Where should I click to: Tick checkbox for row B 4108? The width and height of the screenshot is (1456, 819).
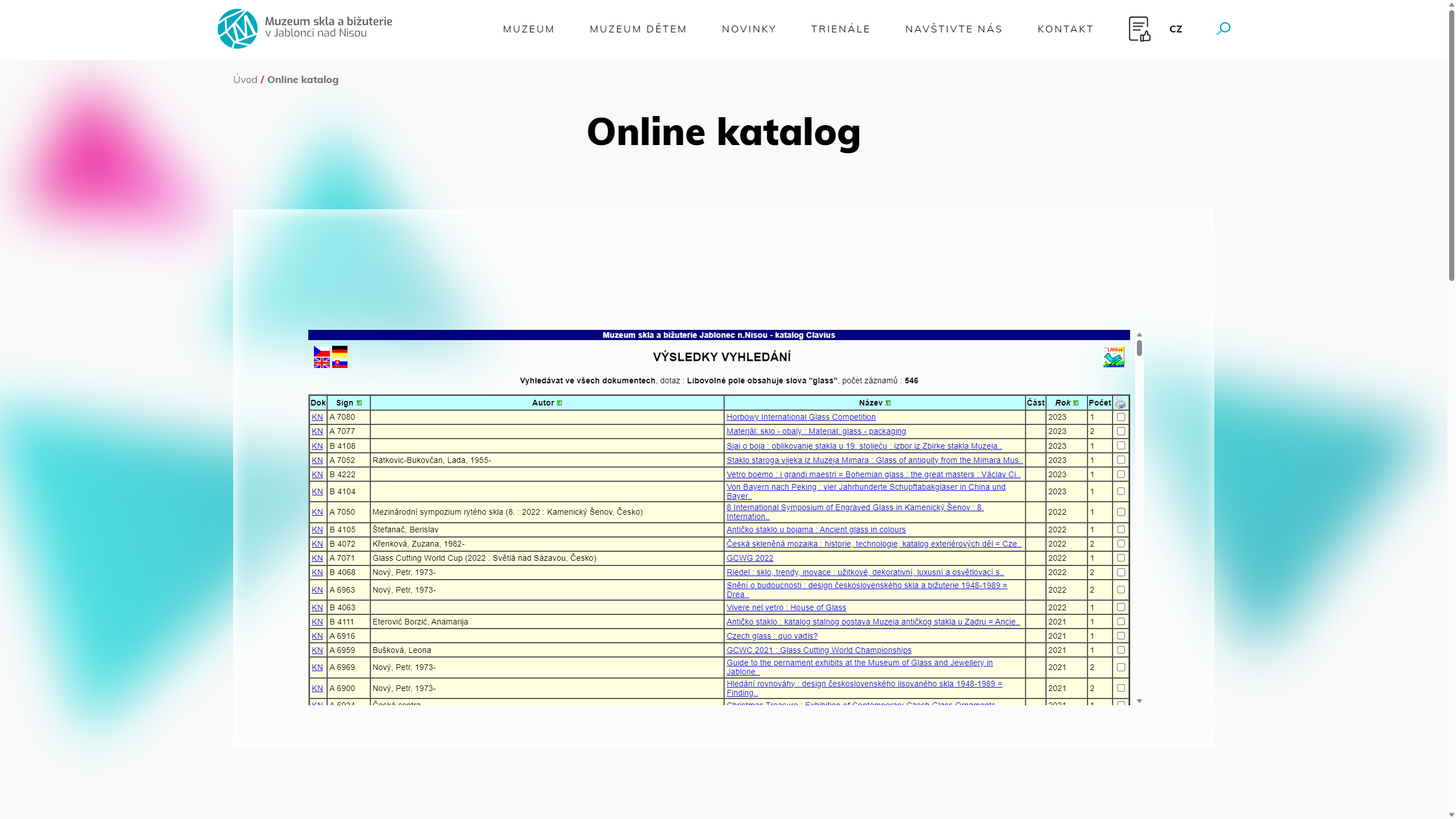pos(1121,445)
